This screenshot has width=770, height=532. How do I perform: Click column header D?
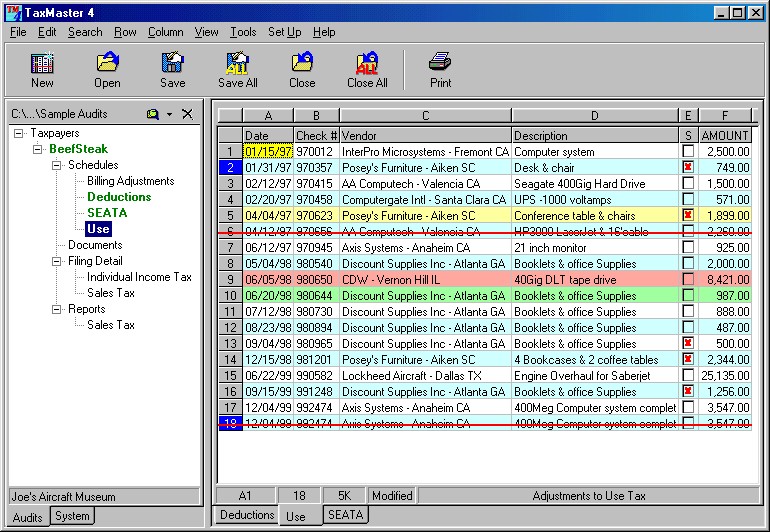(x=595, y=115)
